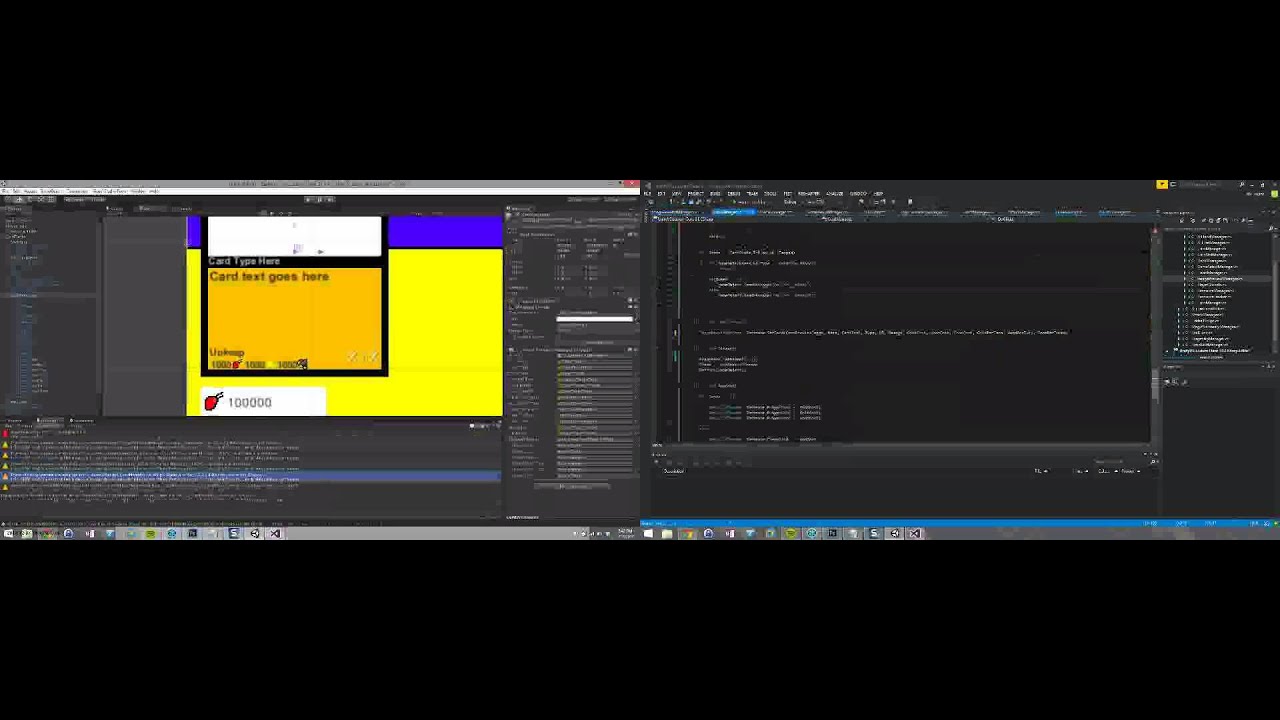Open Visual Studio's HELP menu
This screenshot has height=720, width=1280.
tap(878, 193)
